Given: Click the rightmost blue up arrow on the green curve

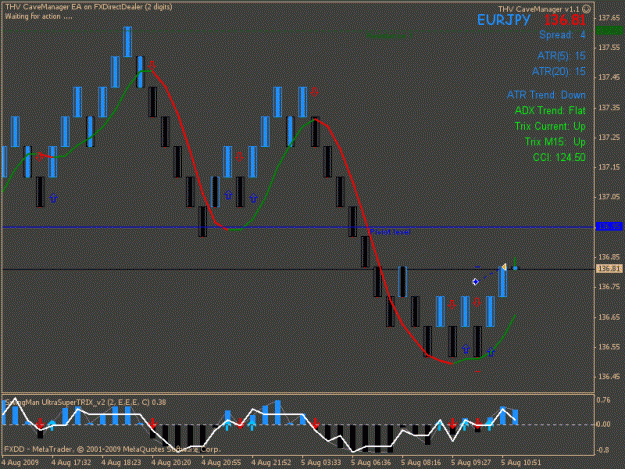Looking at the screenshot, I should [491, 352].
